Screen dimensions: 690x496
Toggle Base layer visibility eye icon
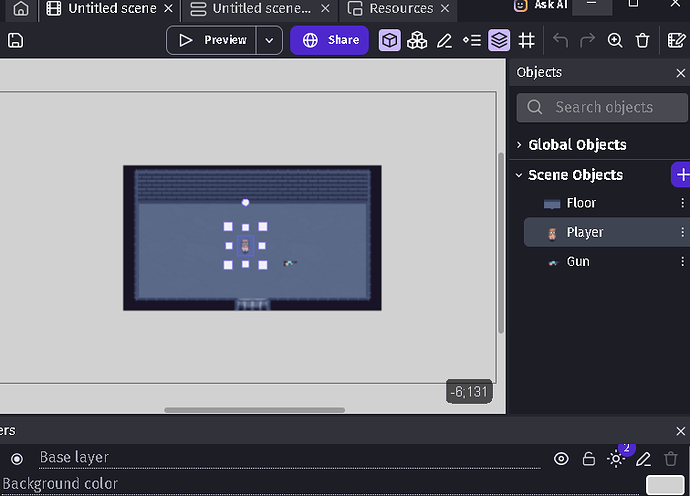click(561, 459)
